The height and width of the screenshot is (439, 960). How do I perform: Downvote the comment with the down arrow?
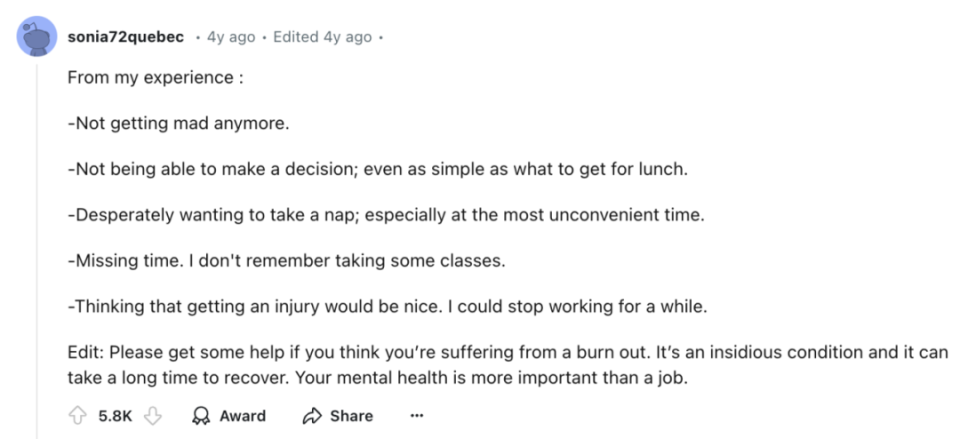[152, 416]
